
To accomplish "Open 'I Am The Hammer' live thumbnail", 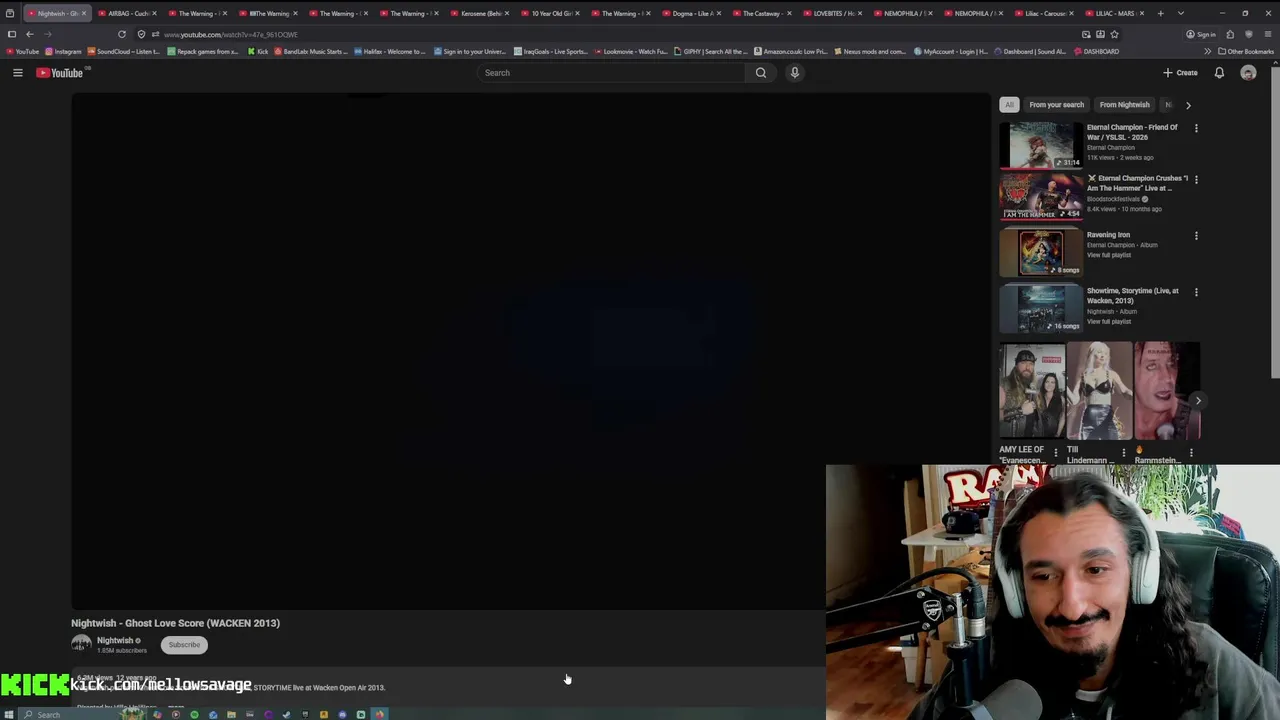I will 1041,197.
